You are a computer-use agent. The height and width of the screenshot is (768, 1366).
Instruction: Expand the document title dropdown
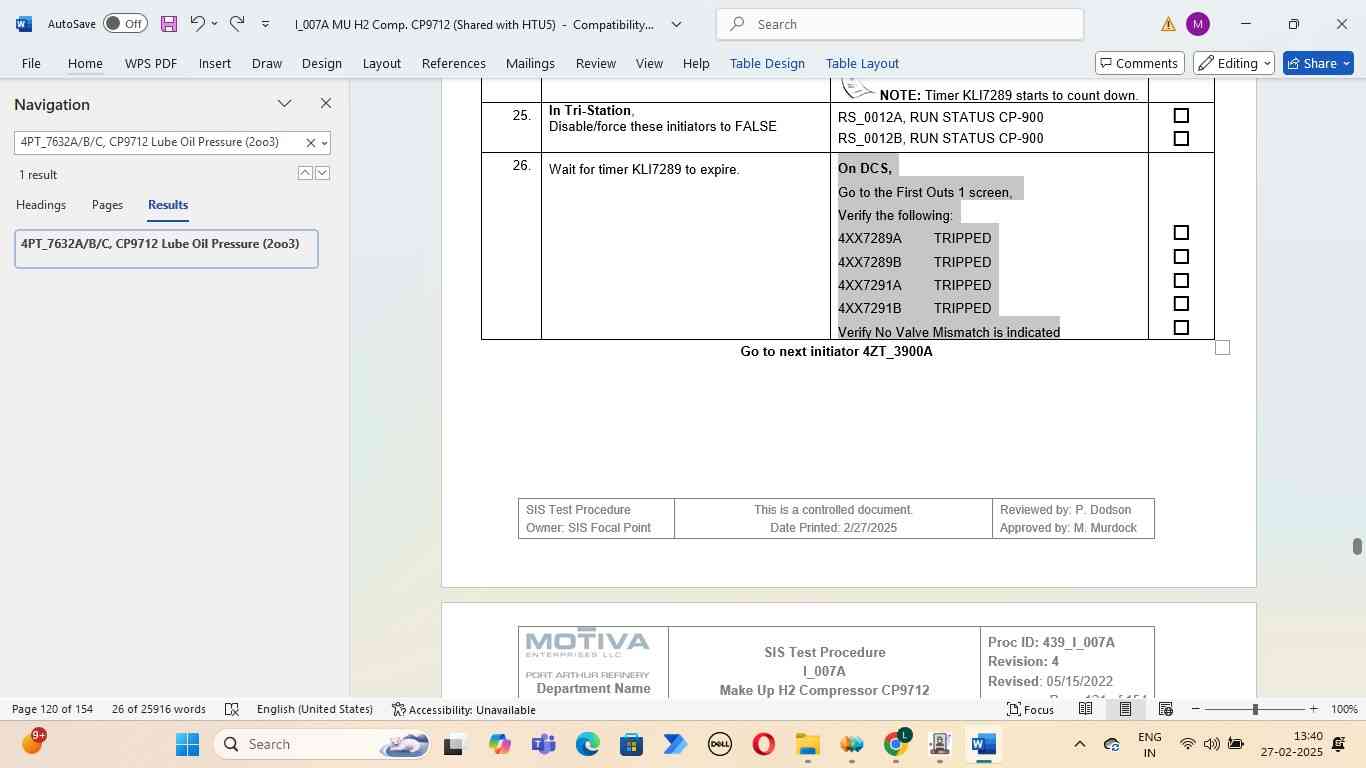[x=676, y=24]
